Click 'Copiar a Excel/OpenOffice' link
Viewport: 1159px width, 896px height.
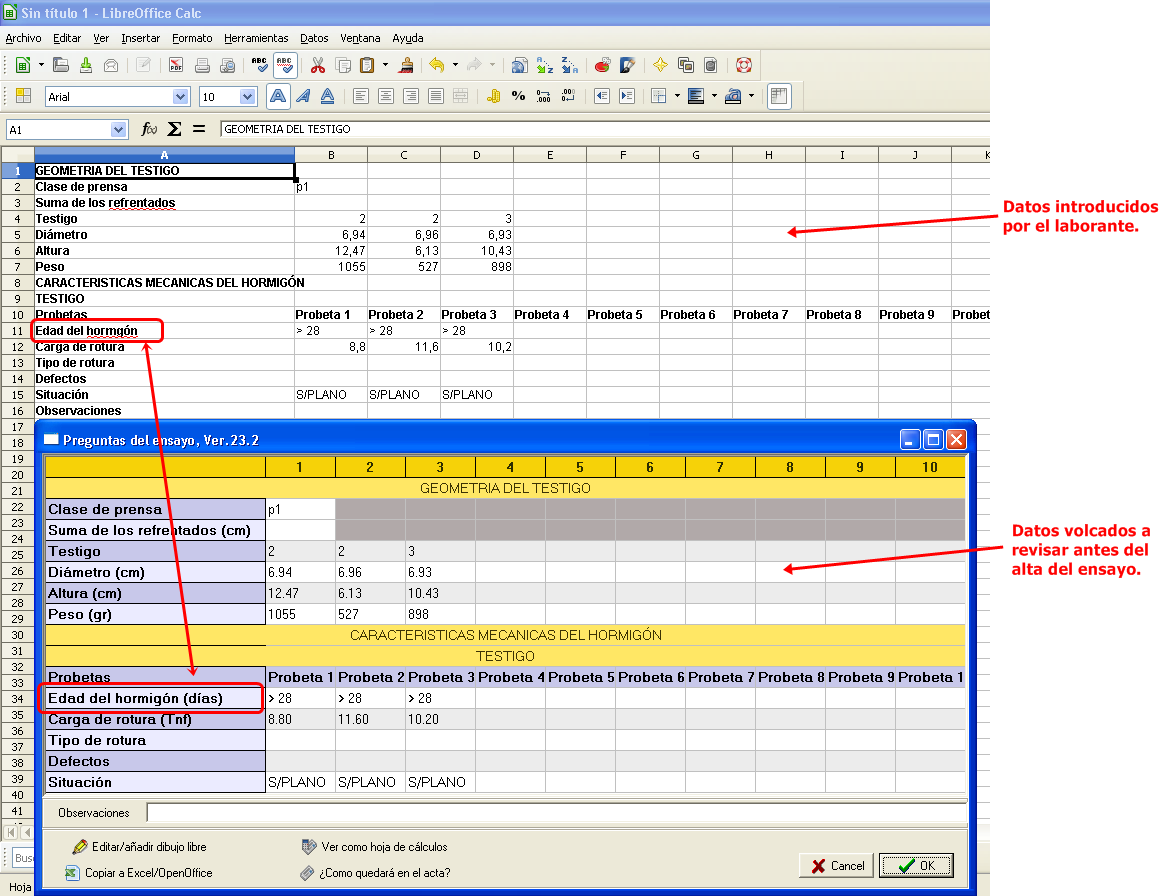coord(148,873)
